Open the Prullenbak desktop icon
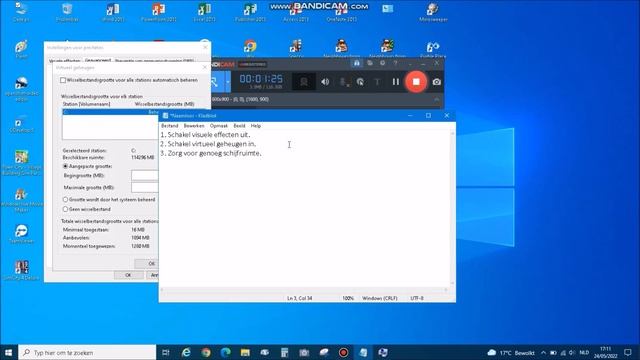Screen dimensions: 640x360 [67, 12]
